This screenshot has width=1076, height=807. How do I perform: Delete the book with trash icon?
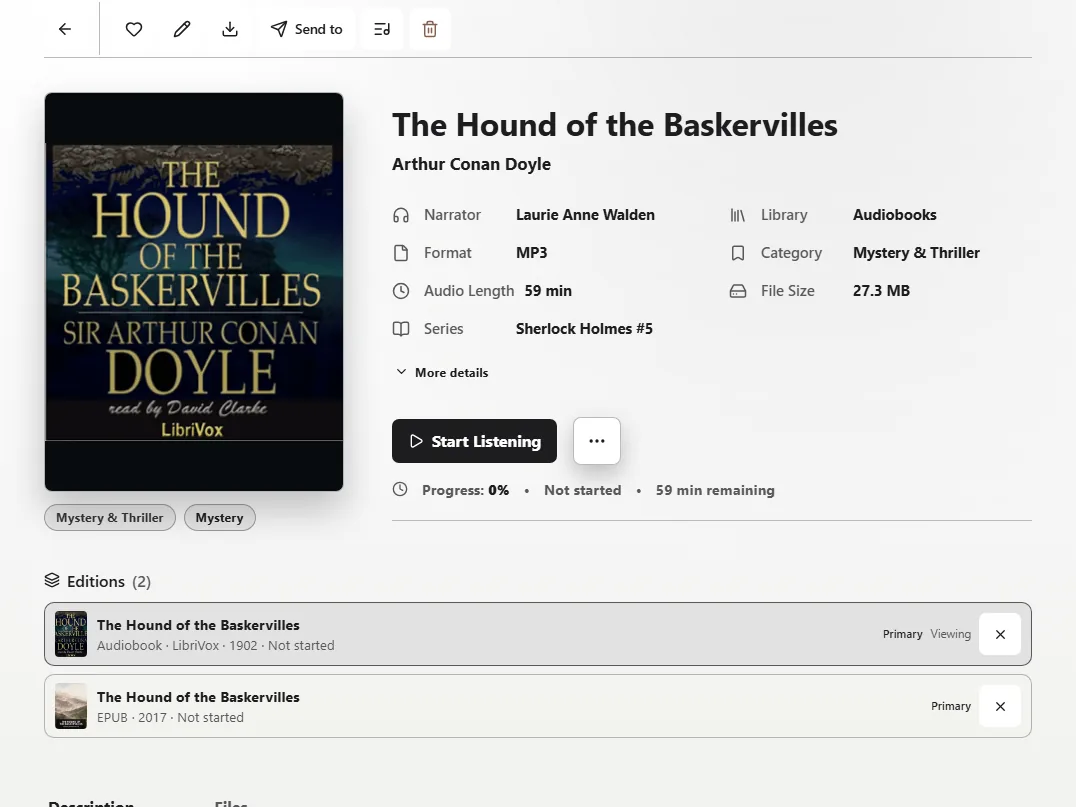[x=430, y=29]
